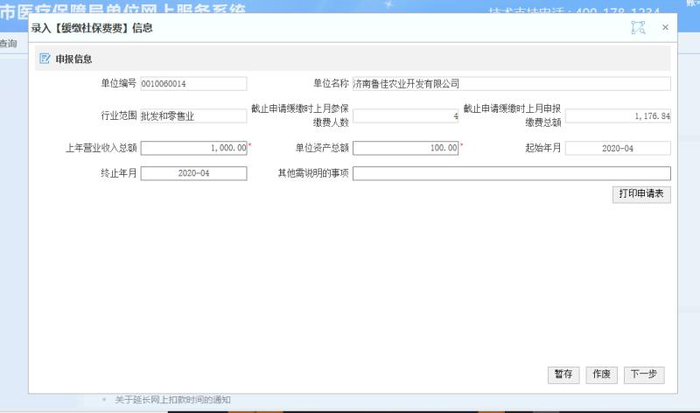This screenshot has width=700, height=413.
Task: Focus the 上年营业收入总额 input
Action: pyautogui.click(x=194, y=148)
